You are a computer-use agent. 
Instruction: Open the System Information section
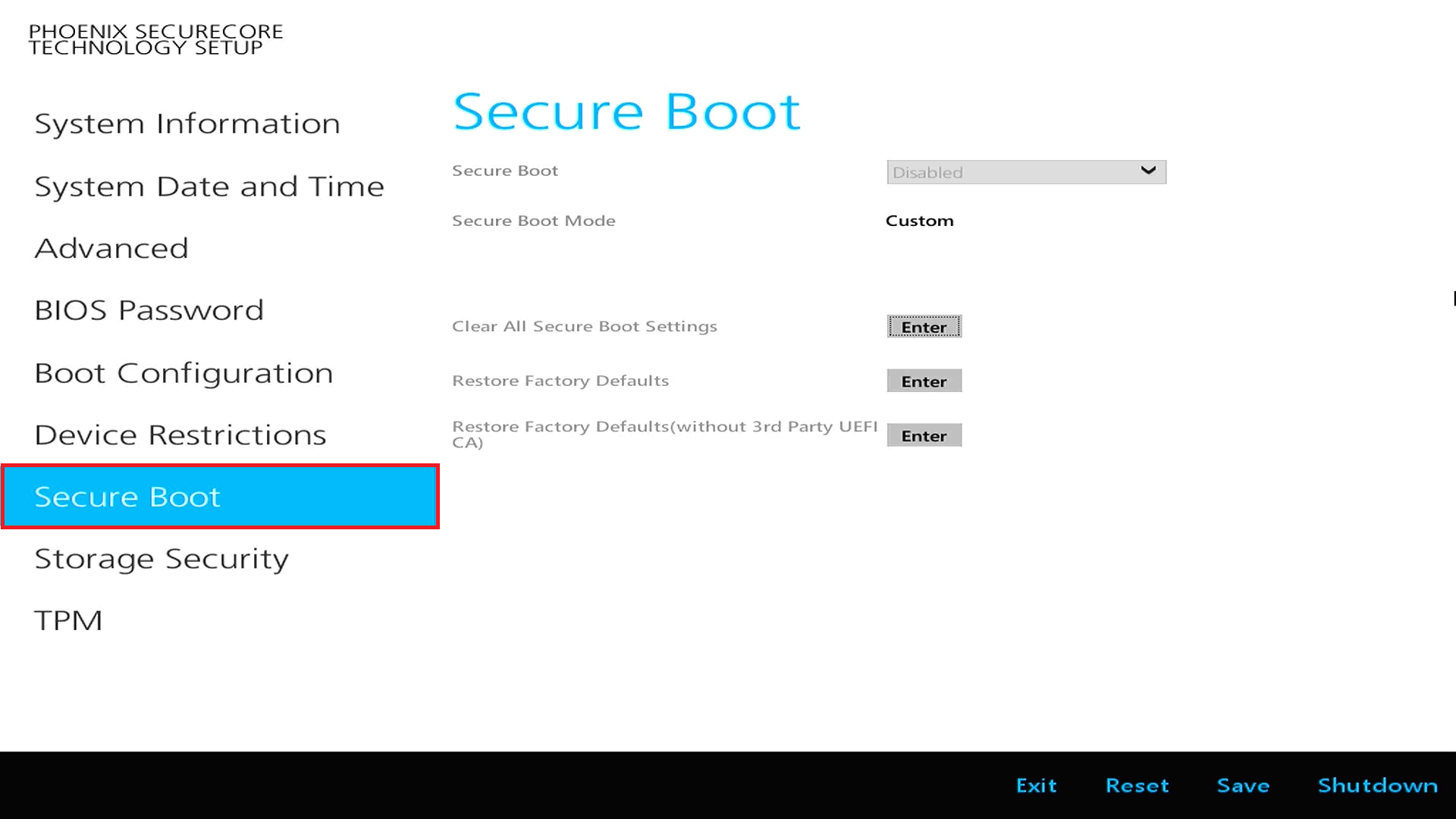click(x=187, y=124)
